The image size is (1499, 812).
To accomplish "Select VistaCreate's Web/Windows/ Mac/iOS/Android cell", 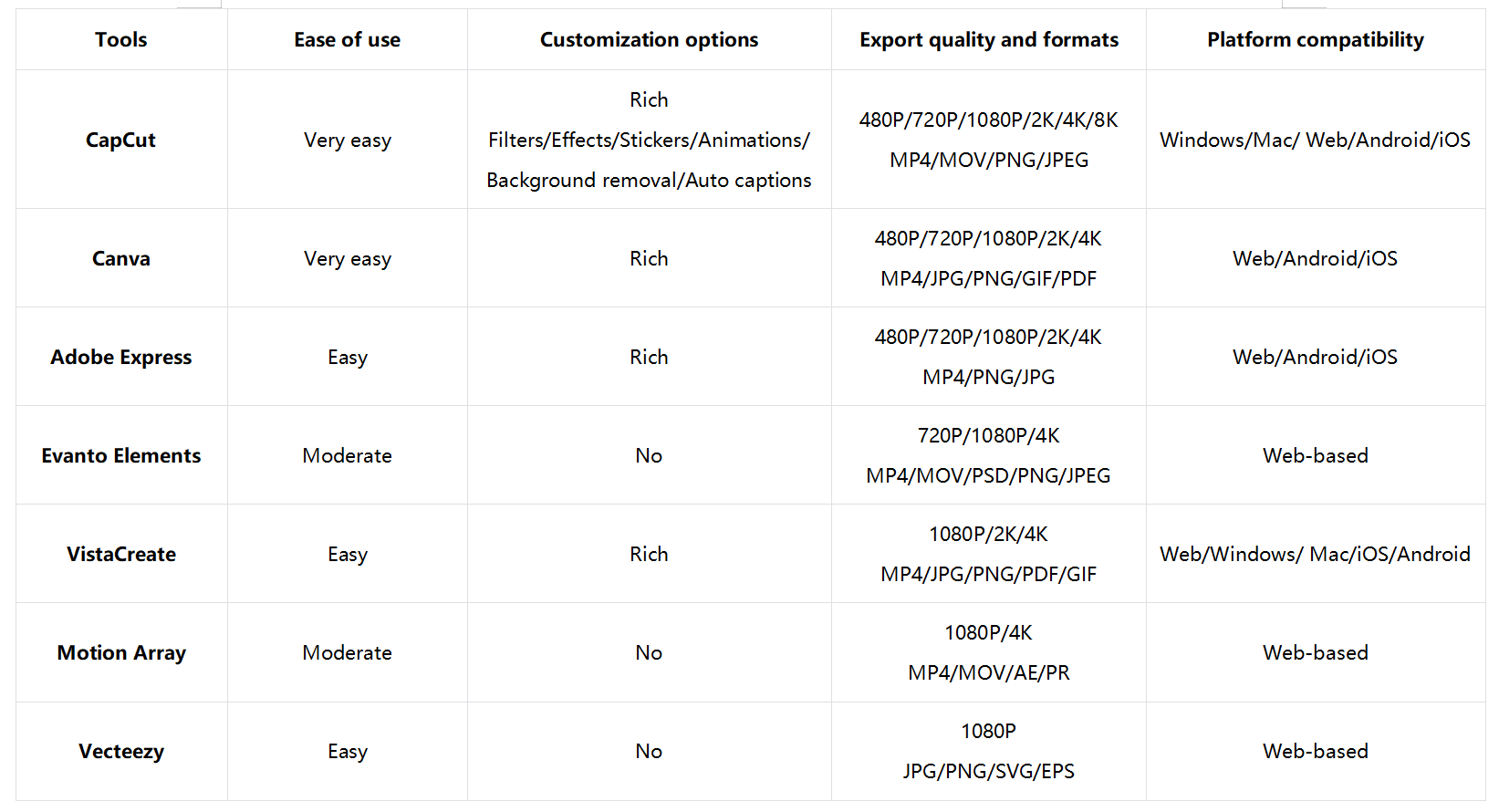I will [x=1315, y=555].
